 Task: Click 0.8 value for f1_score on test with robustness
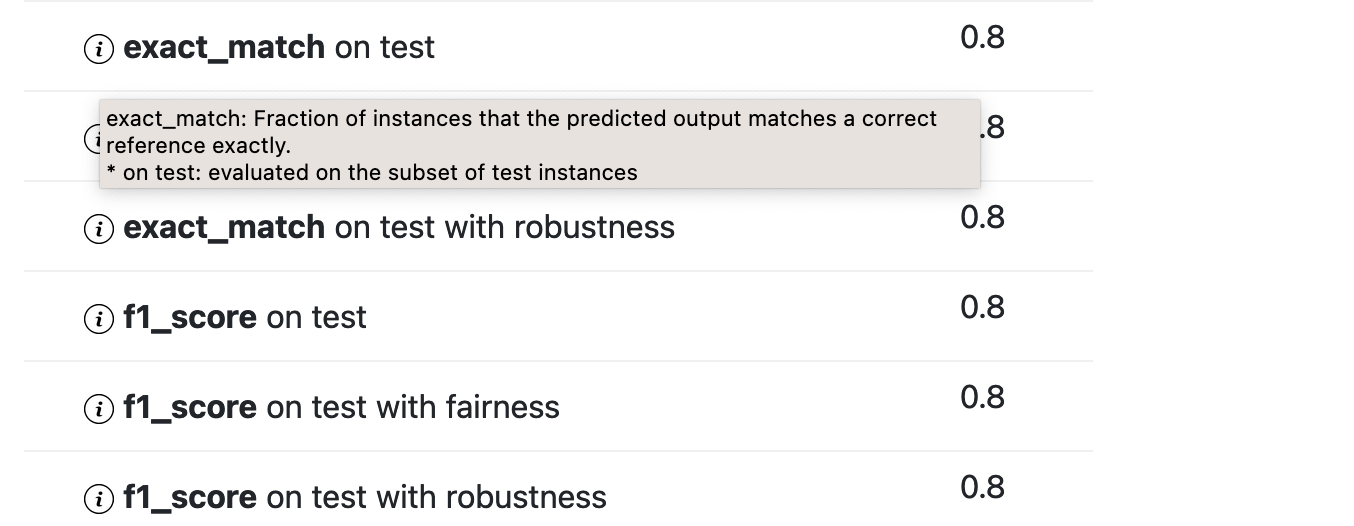982,488
